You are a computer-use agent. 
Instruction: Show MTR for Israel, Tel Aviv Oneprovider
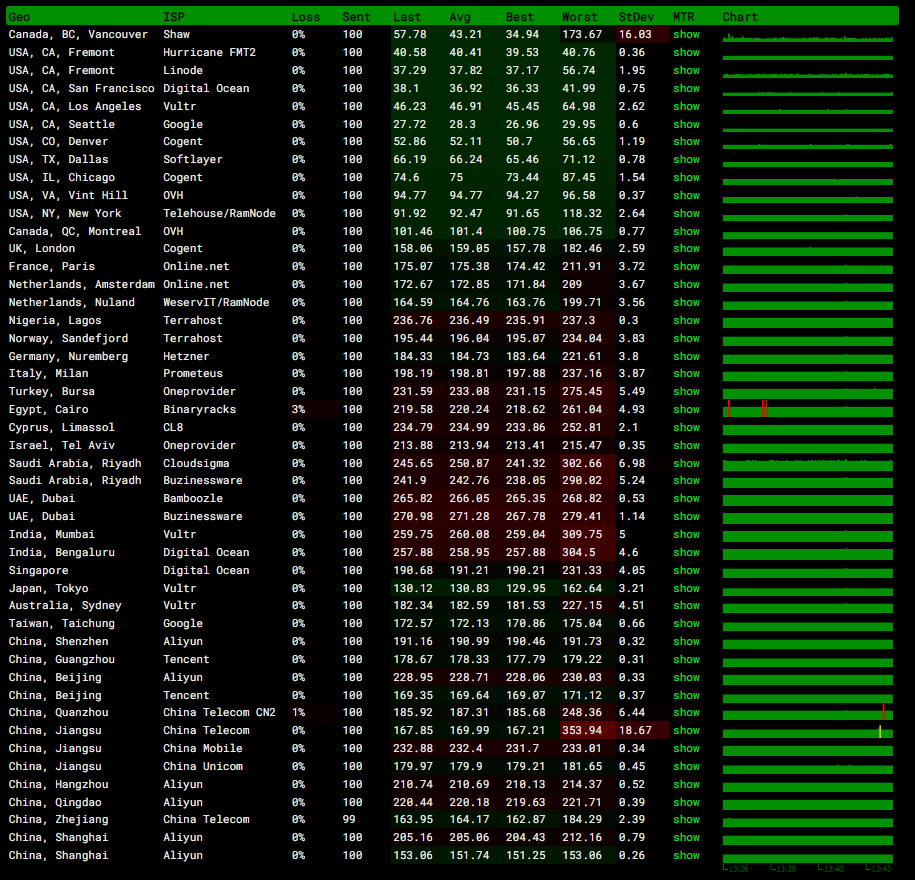click(686, 446)
